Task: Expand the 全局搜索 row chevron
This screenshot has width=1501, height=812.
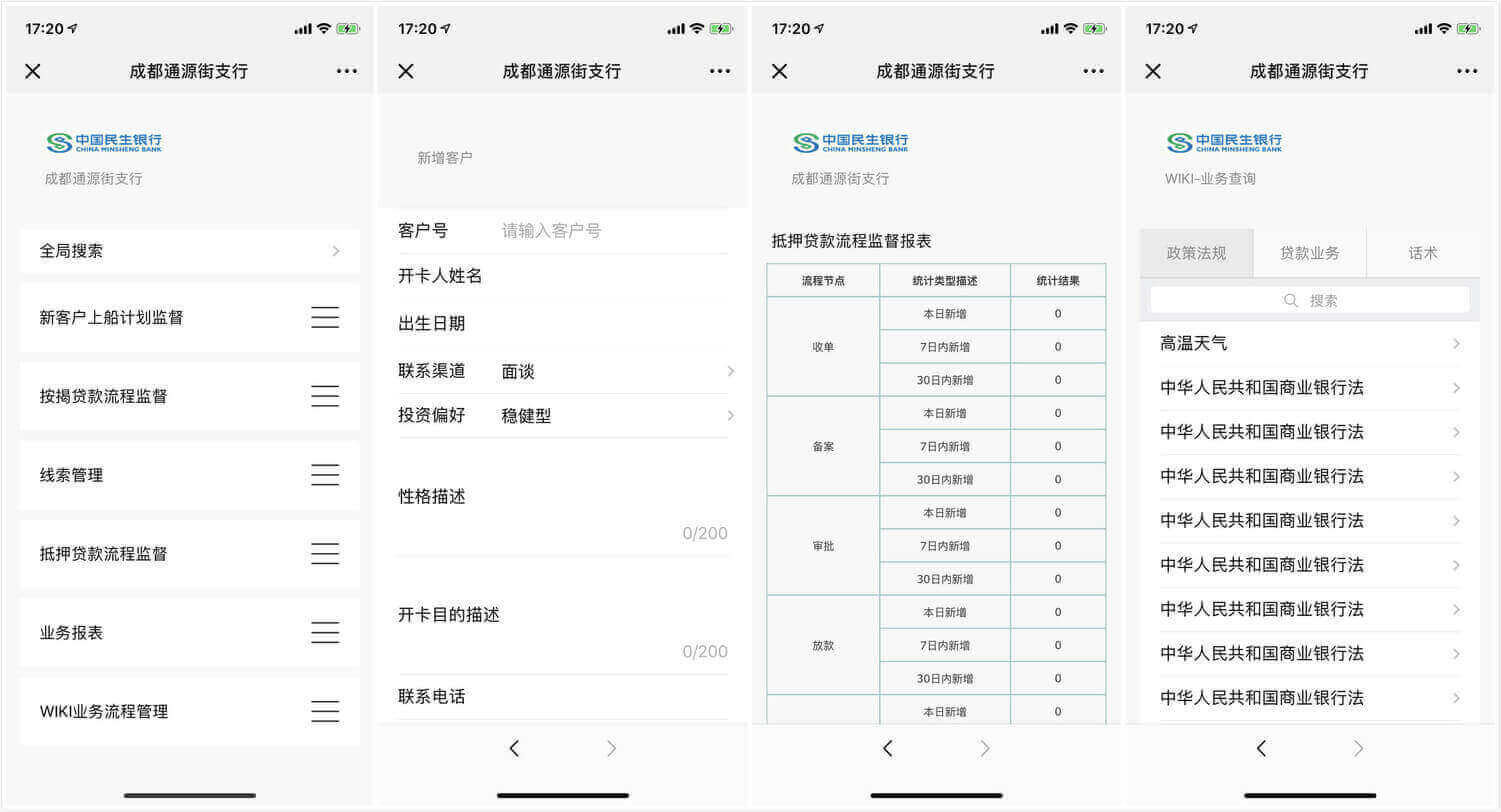Action: (x=336, y=251)
